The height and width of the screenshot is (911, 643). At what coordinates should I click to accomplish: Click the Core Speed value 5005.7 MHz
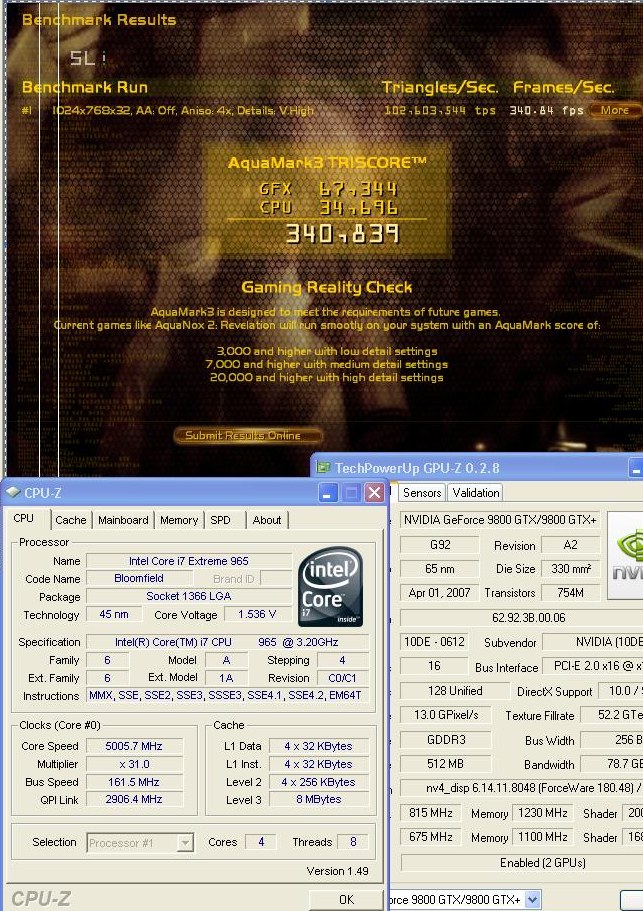134,746
